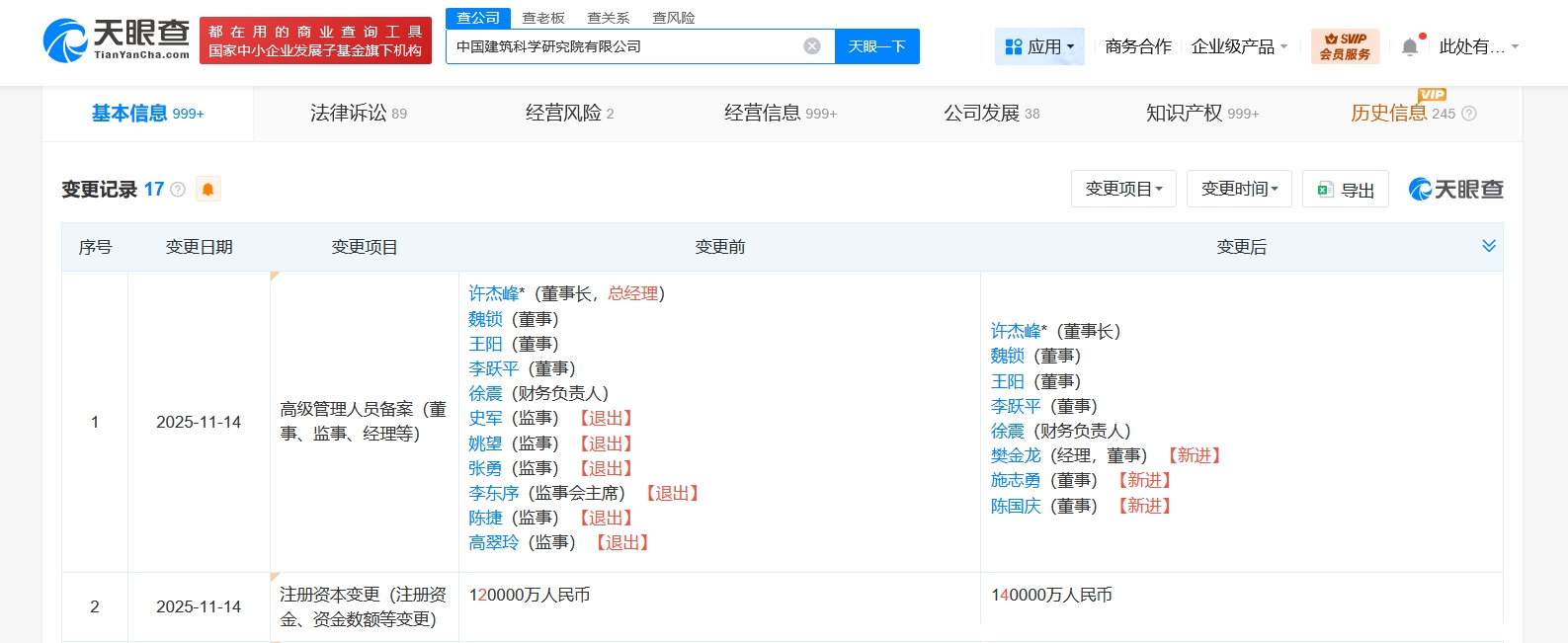Click the SVIP member service badge
This screenshot has width=1568, height=643.
(1345, 46)
